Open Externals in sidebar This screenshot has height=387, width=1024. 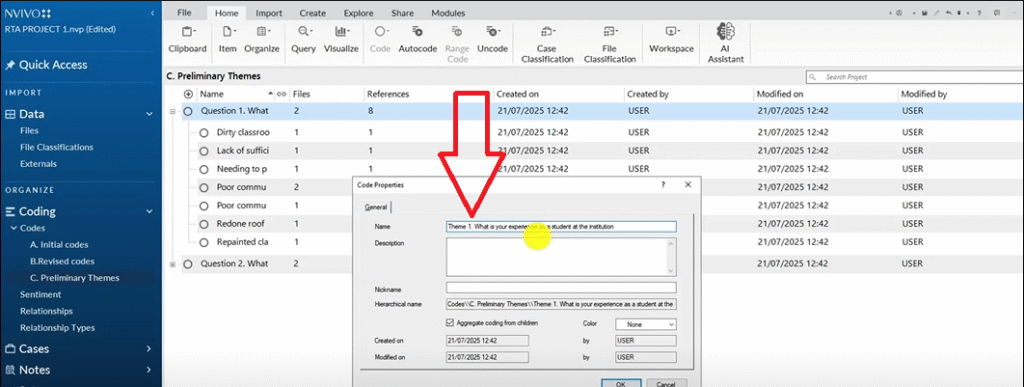[39, 164]
